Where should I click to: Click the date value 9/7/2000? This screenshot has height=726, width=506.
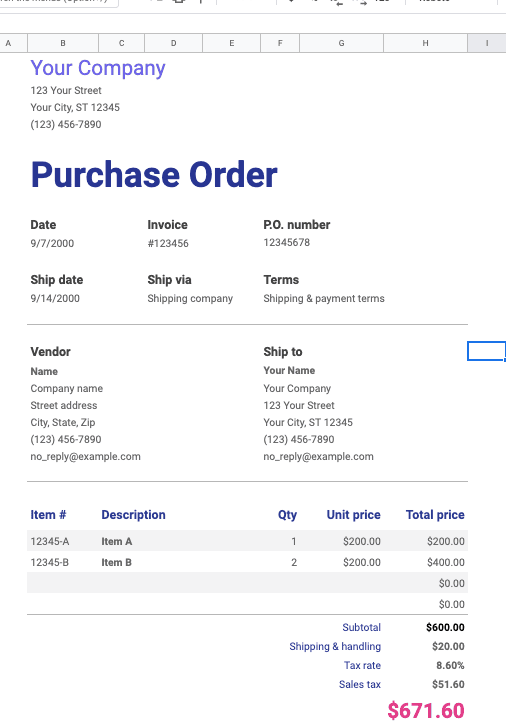tap(52, 243)
